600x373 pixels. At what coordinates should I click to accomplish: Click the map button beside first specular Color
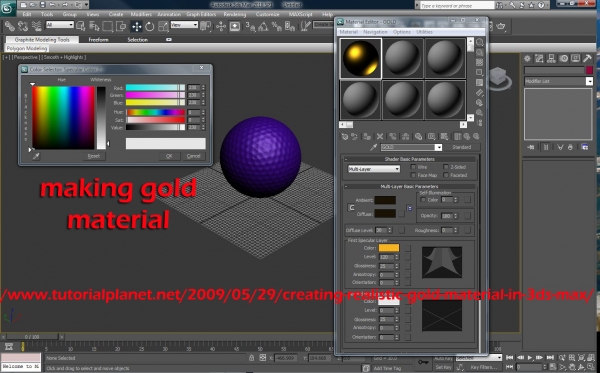tap(408, 248)
